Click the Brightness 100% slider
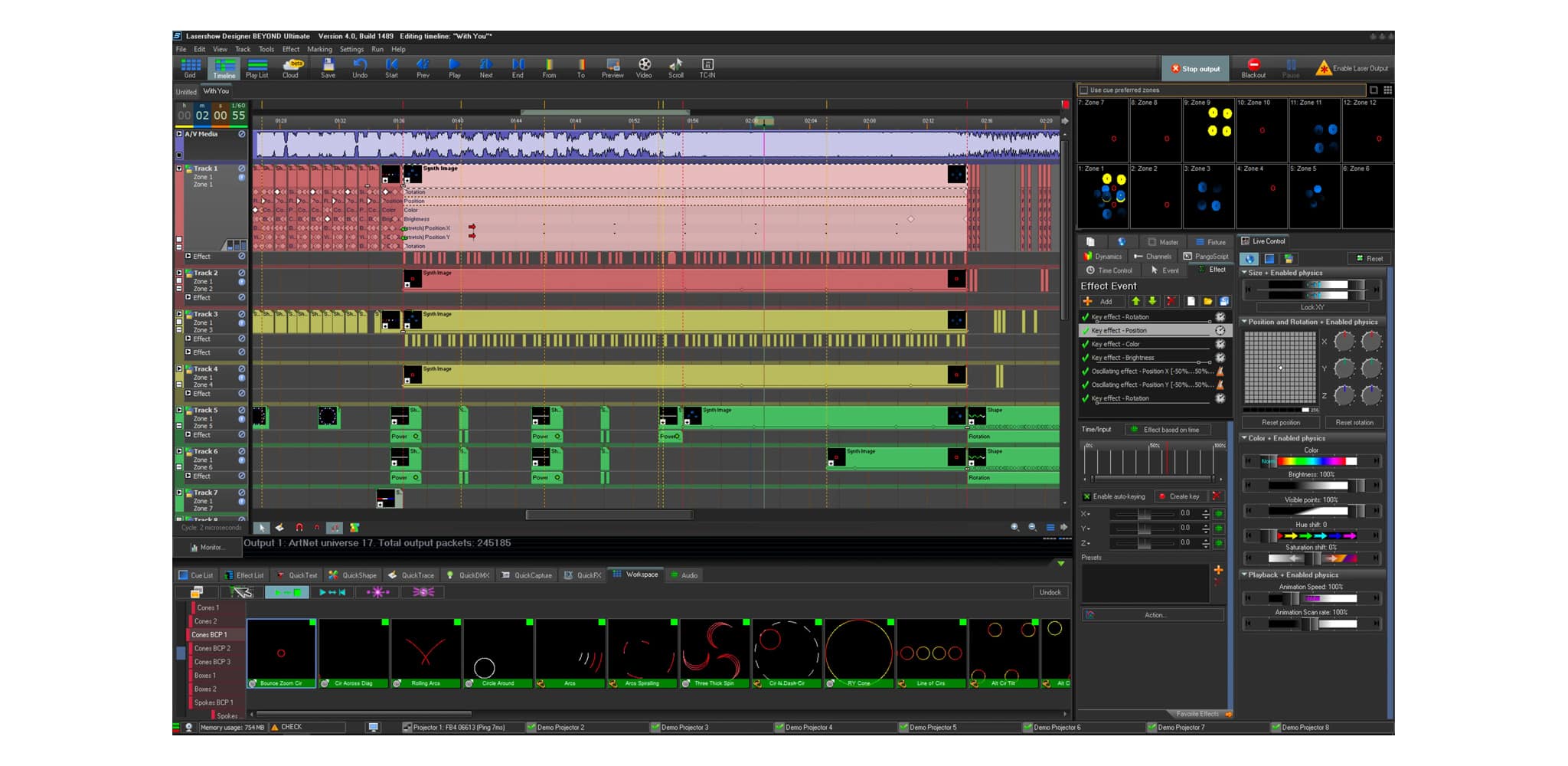 (1312, 486)
